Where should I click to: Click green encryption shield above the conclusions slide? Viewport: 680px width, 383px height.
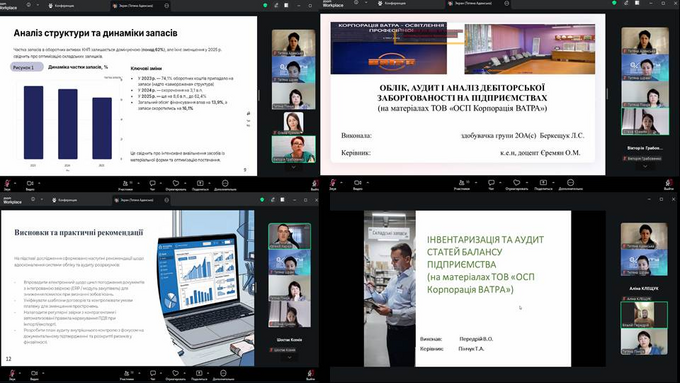(x=262, y=200)
